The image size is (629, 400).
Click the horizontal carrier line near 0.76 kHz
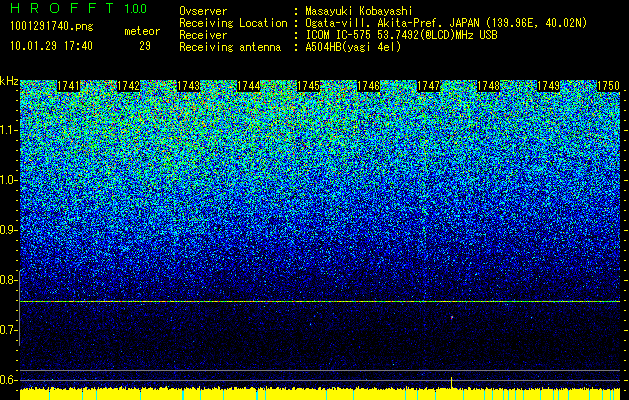coord(320,301)
